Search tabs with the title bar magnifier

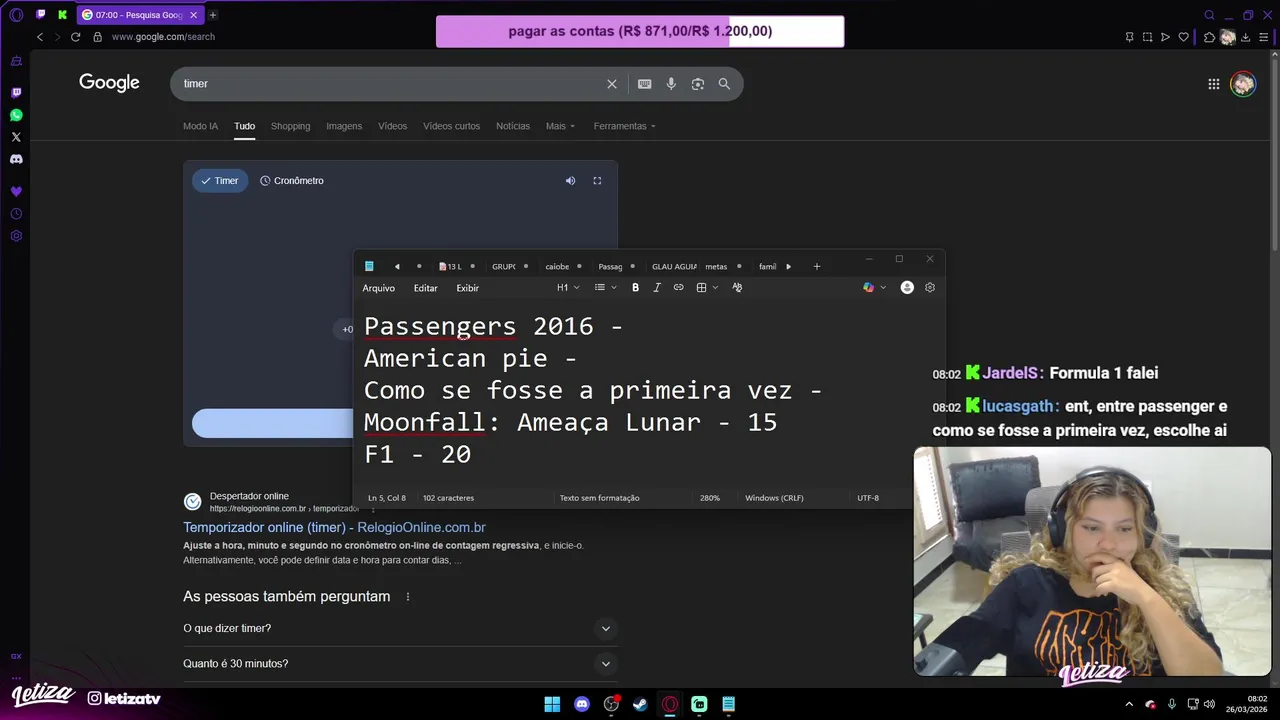click(x=1210, y=15)
